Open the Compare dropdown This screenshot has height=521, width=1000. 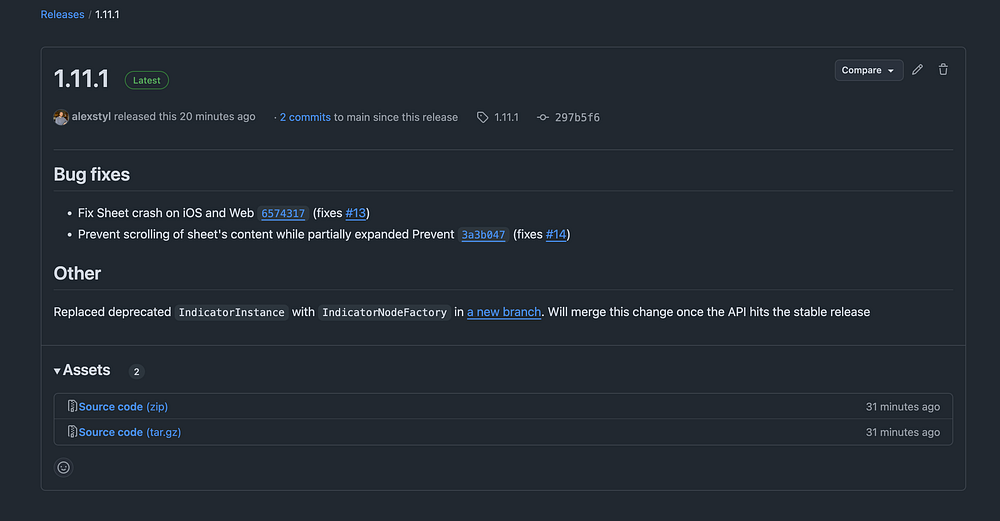pyautogui.click(x=868, y=70)
